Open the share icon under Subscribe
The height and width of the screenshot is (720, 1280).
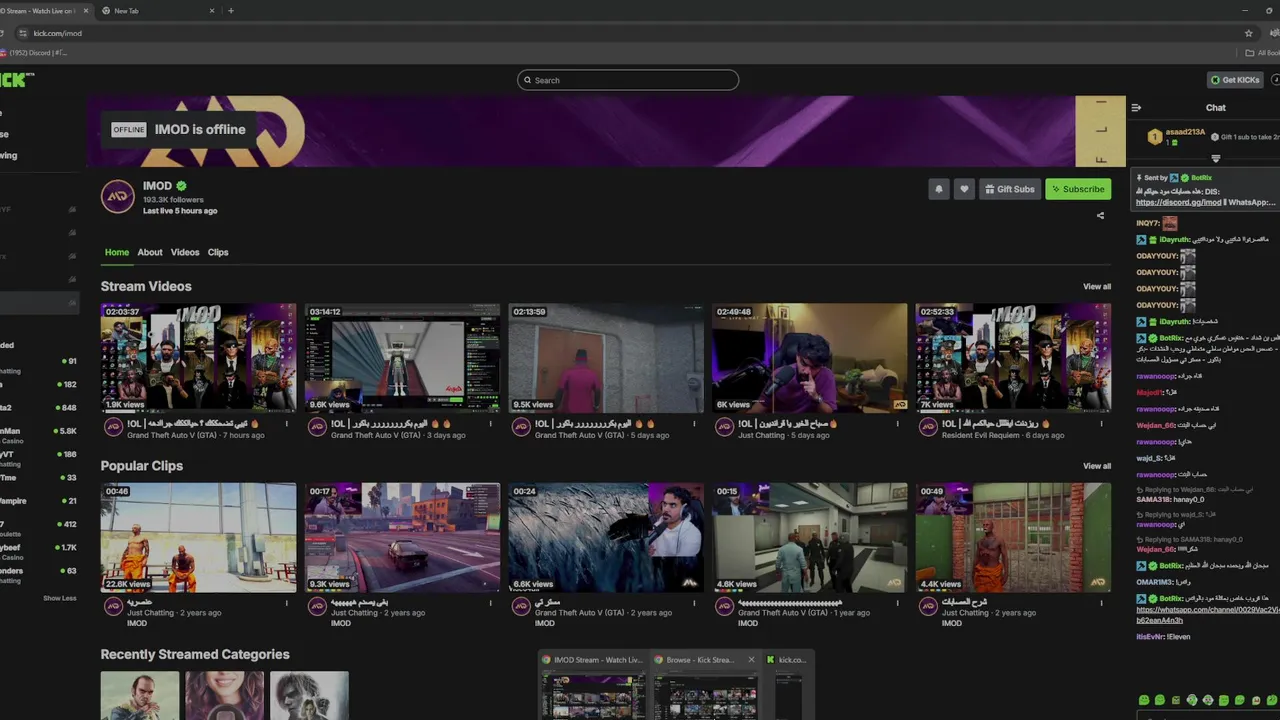[1100, 215]
